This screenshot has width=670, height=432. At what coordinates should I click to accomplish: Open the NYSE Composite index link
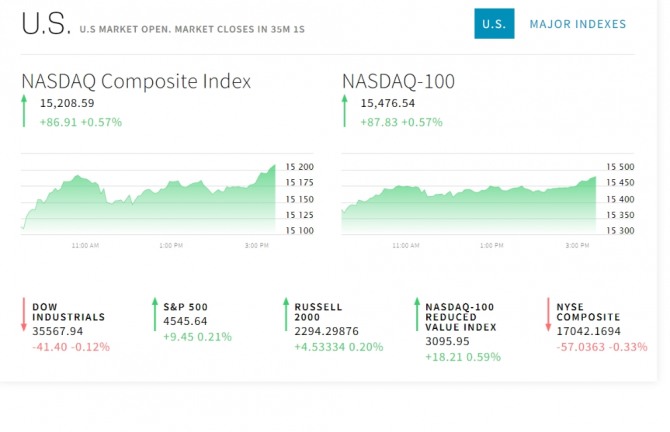point(588,312)
